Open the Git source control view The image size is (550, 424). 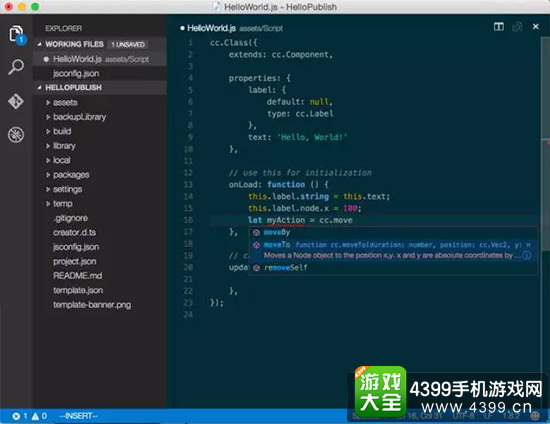pyautogui.click(x=16, y=101)
